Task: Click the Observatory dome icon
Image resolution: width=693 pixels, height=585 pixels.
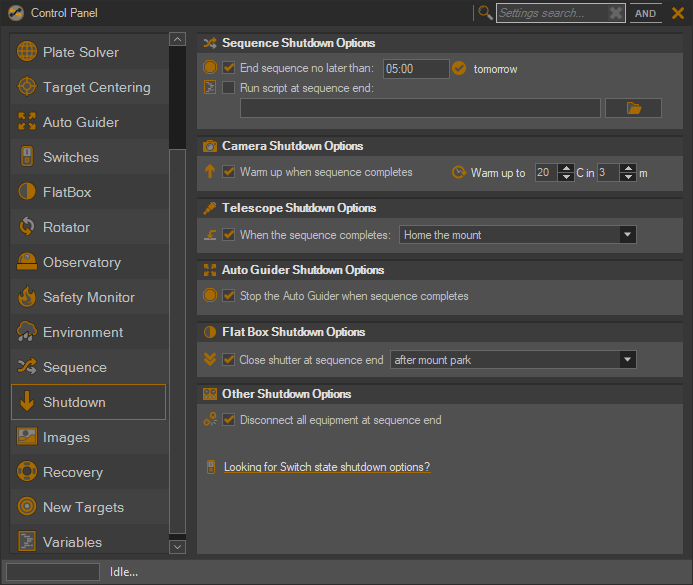Action: click(27, 261)
